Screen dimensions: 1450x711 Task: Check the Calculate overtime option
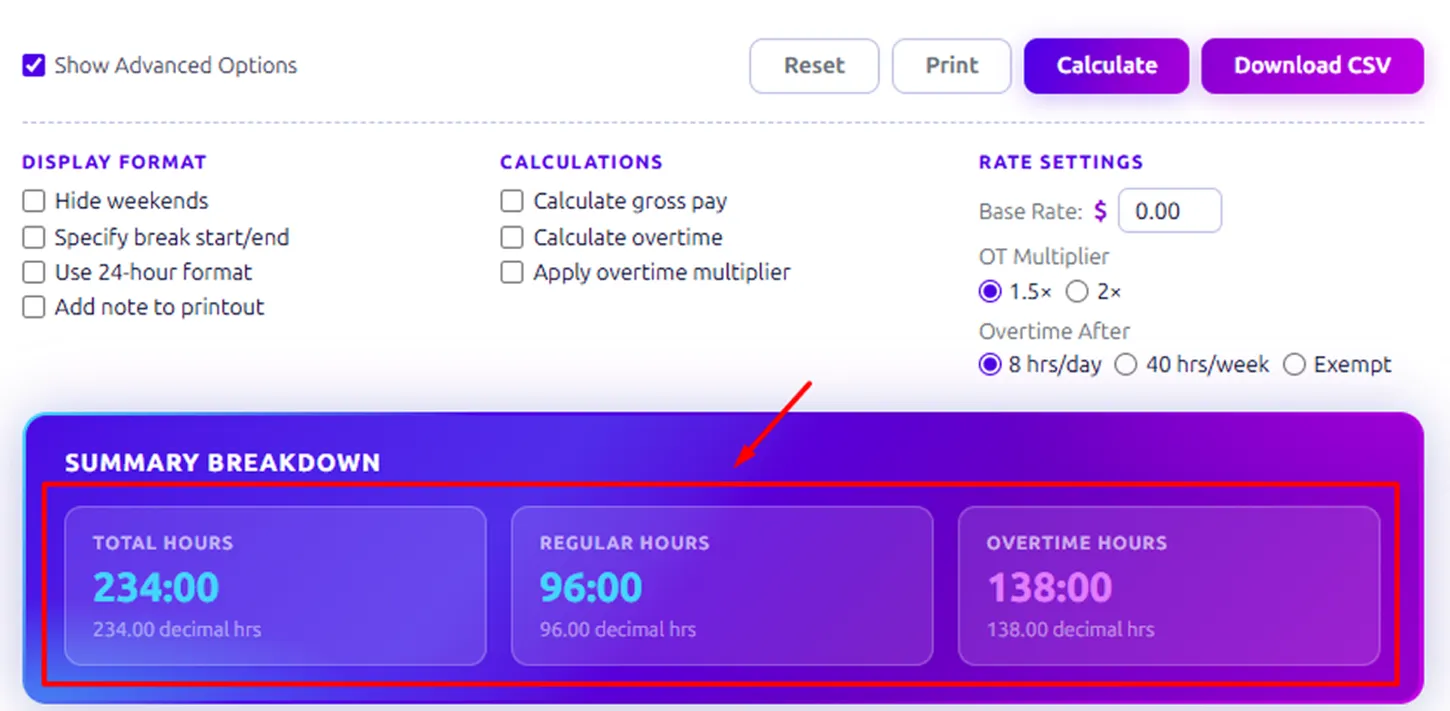[511, 237]
